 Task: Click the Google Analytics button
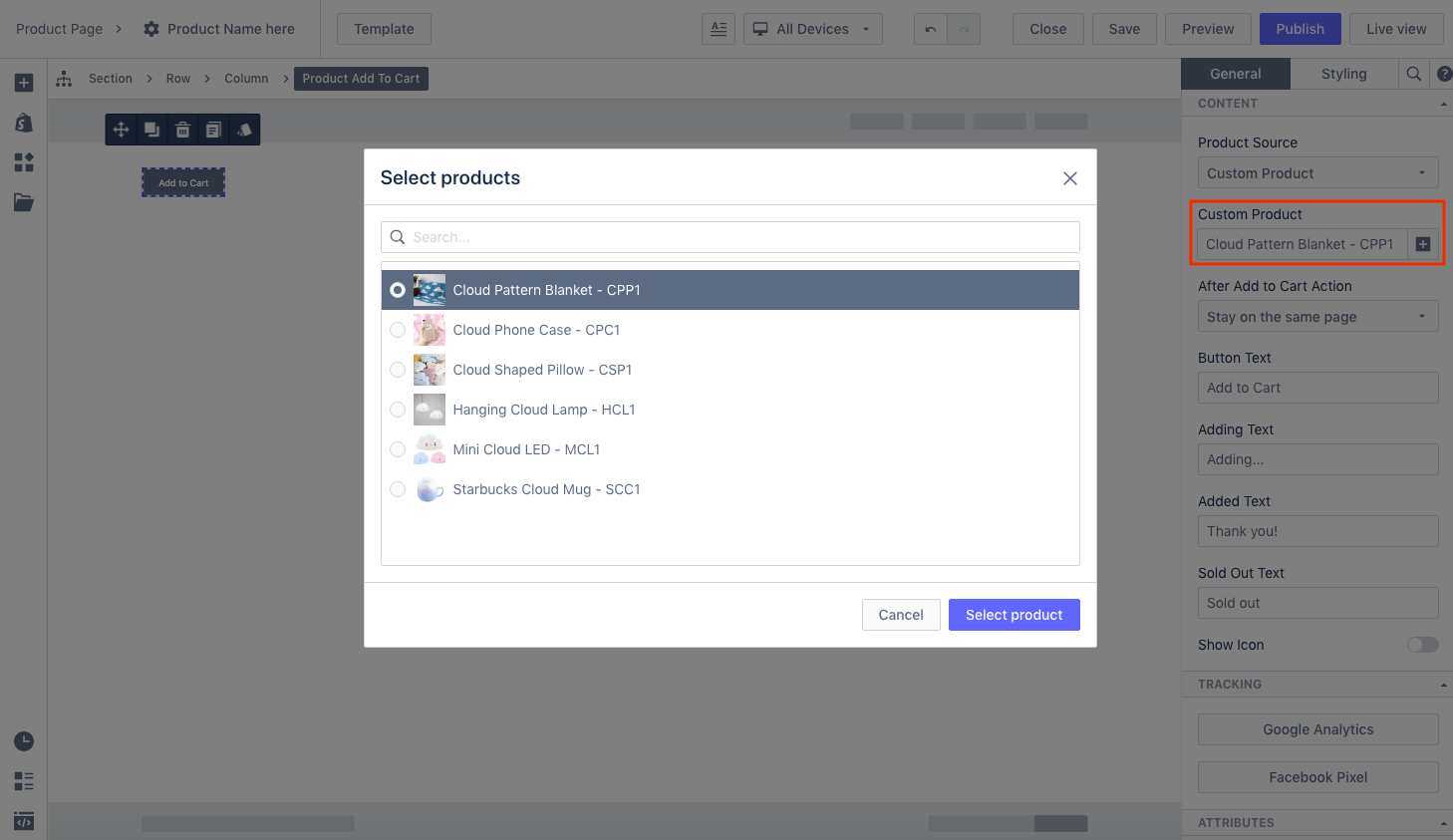1317,729
